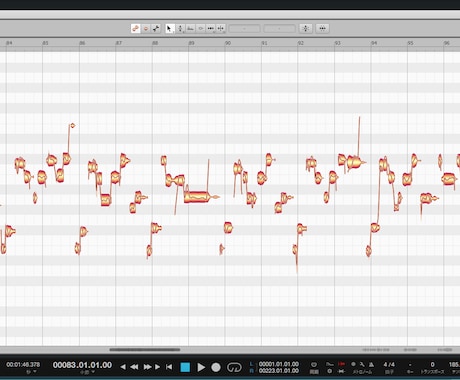The image size is (460, 380).
Task: Select the large blob after bar 93
Action: (x=354, y=162)
